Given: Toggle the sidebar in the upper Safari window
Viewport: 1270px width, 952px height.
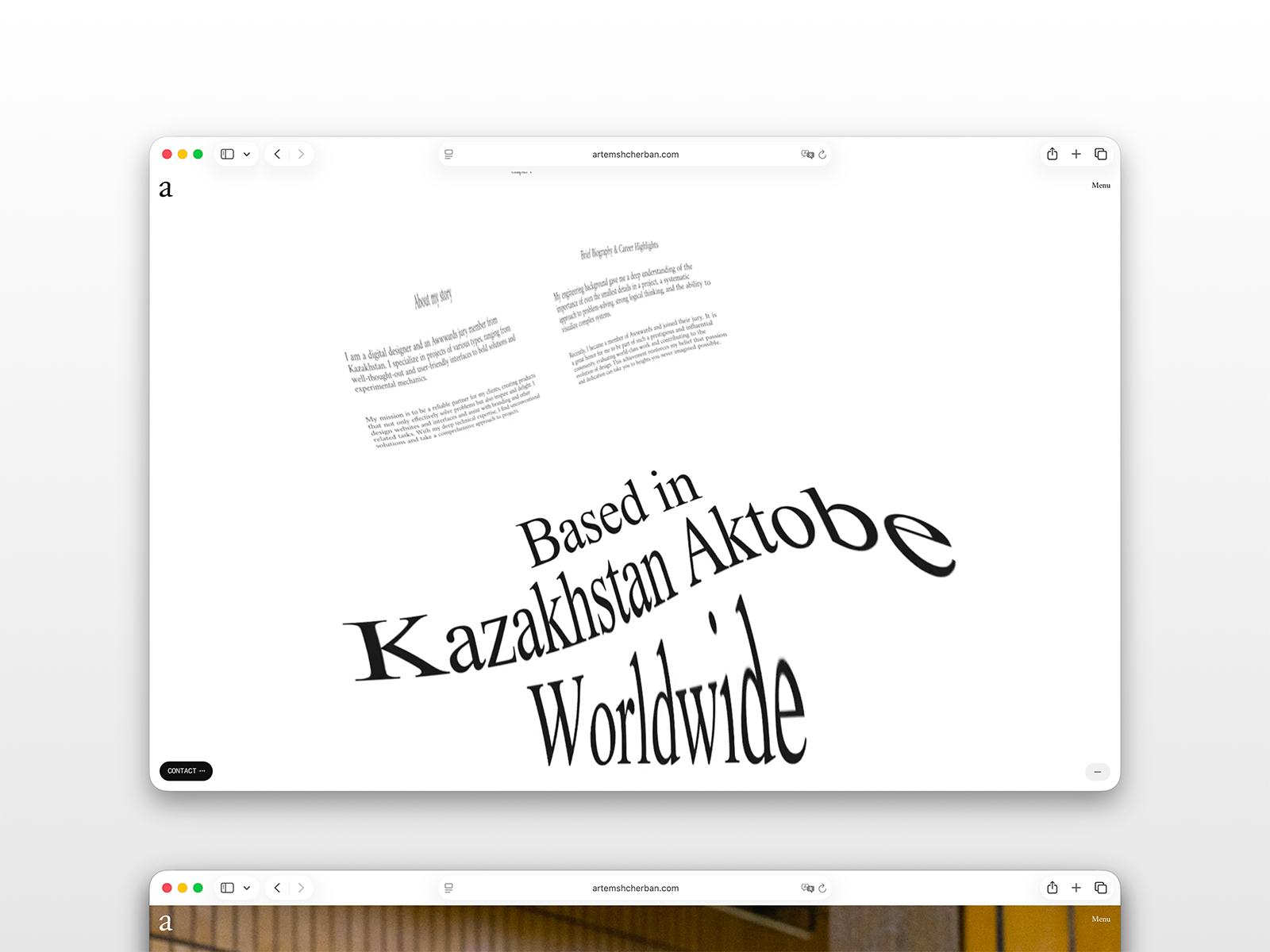Looking at the screenshot, I should click(x=227, y=154).
